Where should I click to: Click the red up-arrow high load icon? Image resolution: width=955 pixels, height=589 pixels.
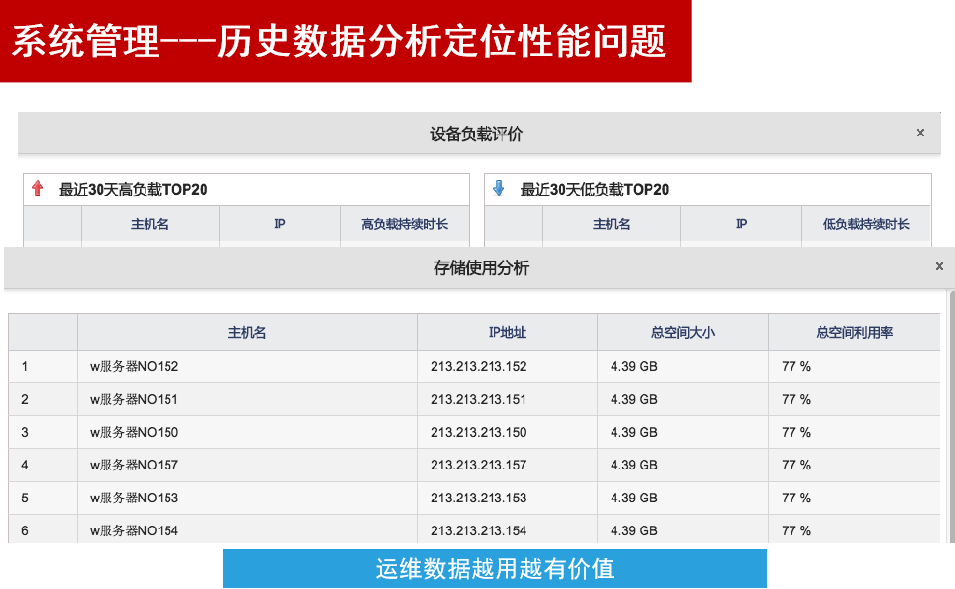(x=38, y=189)
